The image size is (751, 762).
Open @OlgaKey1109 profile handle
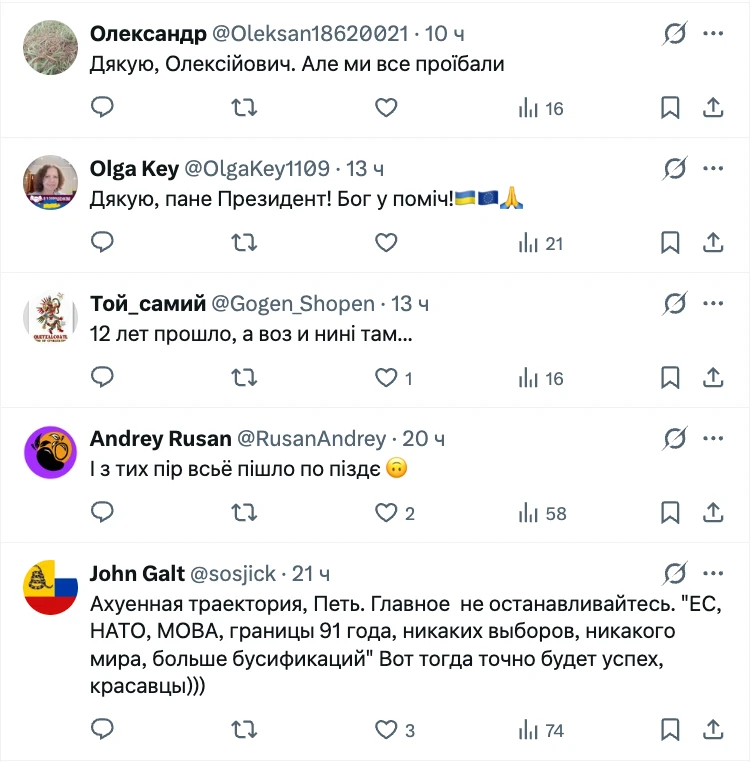coord(257,169)
